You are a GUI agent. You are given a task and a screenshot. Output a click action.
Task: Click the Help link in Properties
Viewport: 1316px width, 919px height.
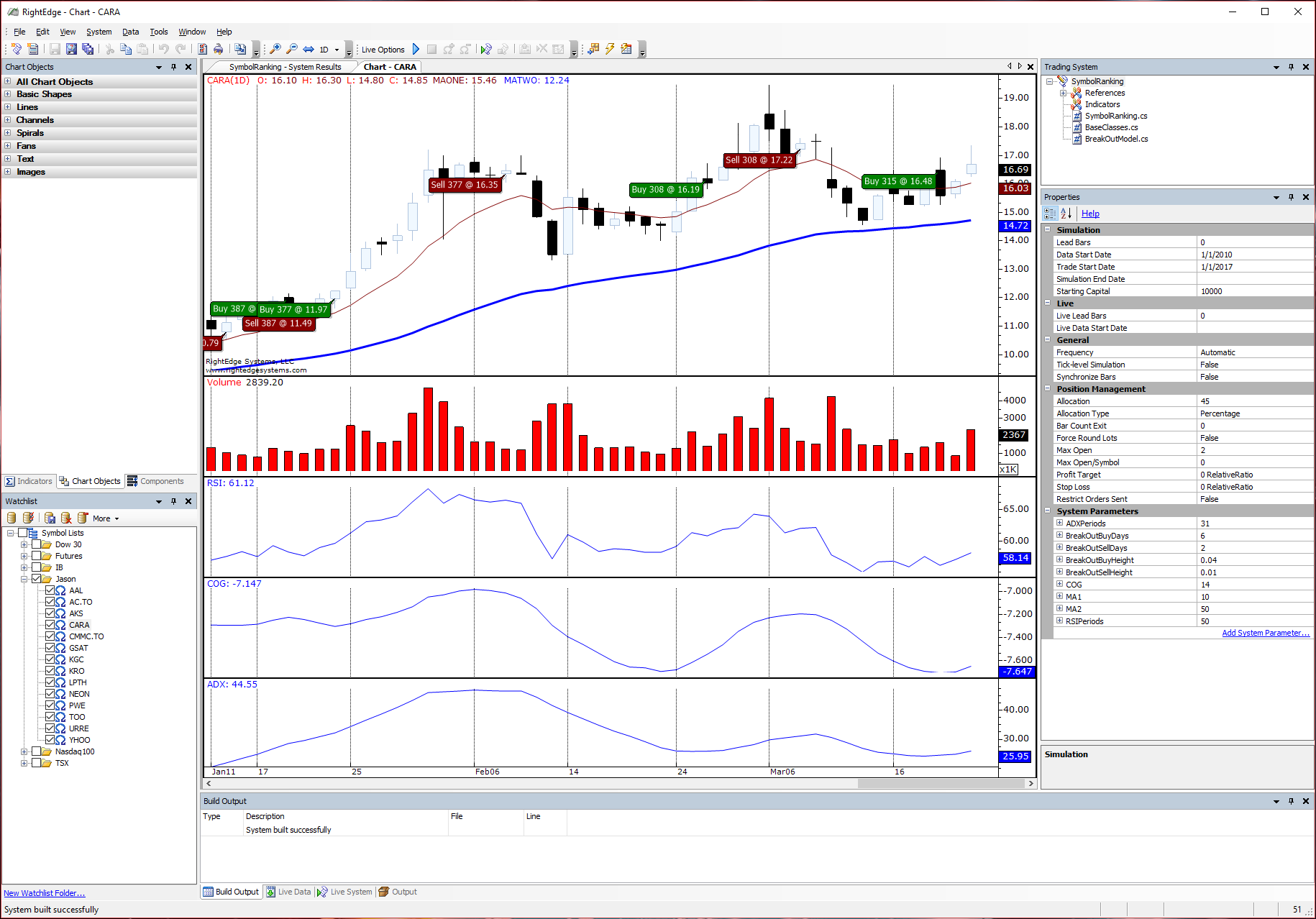[x=1090, y=214]
